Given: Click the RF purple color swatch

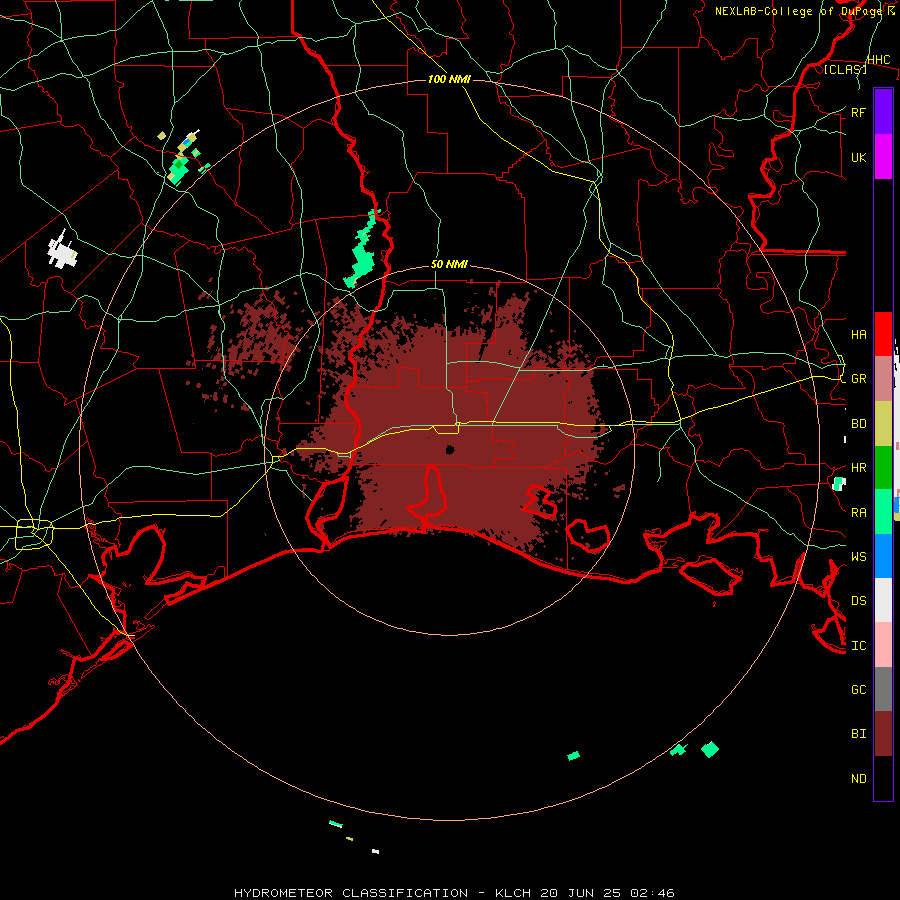Looking at the screenshot, I should pyautogui.click(x=883, y=112).
